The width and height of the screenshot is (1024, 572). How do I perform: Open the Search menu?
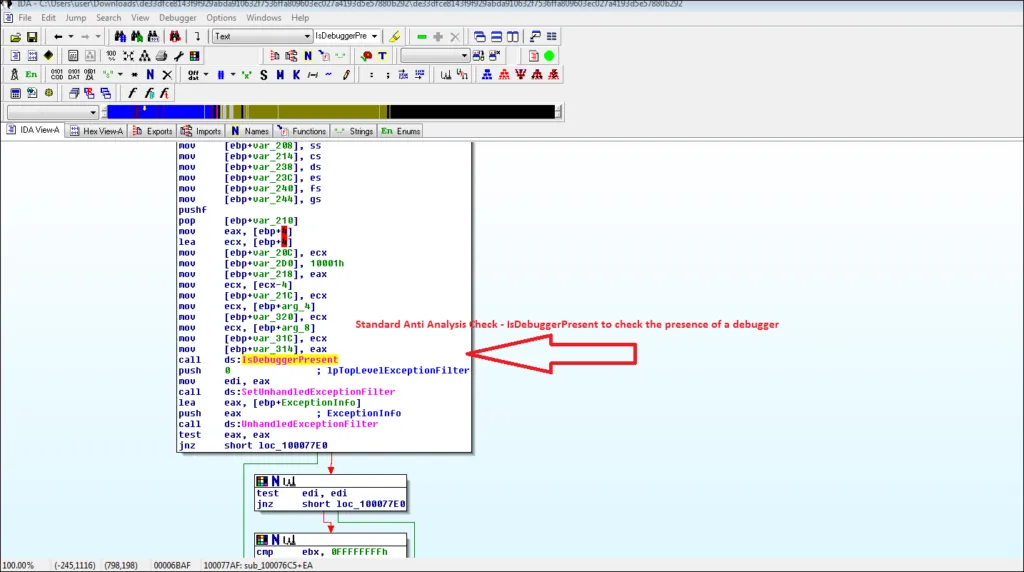tap(108, 18)
